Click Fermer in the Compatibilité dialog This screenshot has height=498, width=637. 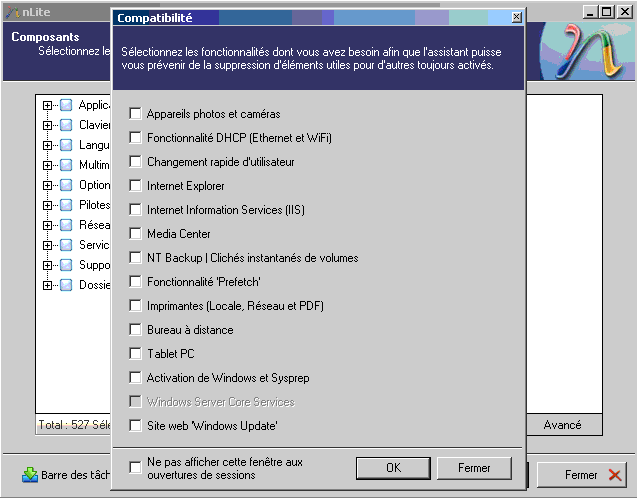474,468
